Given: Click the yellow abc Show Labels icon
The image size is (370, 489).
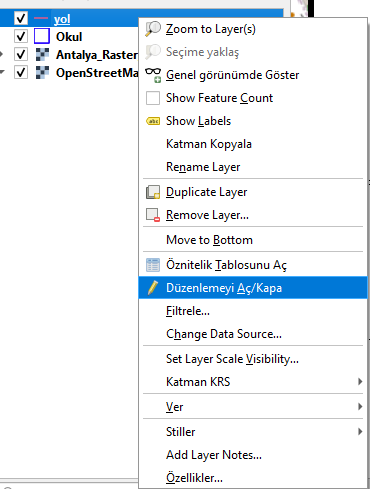Looking at the screenshot, I should point(153,121).
